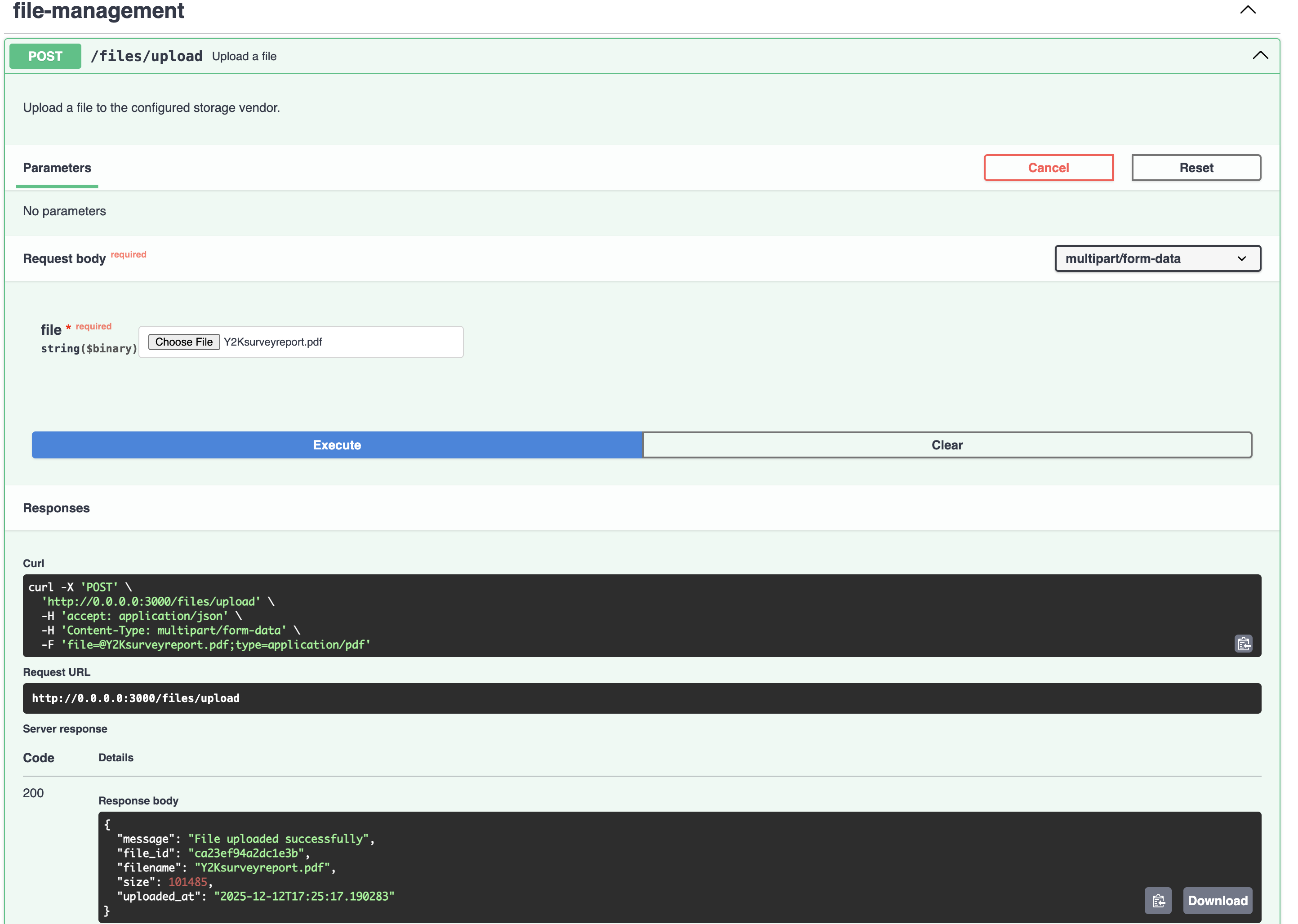The image size is (1298, 924).
Task: Click the Choose File button
Action: point(184,342)
